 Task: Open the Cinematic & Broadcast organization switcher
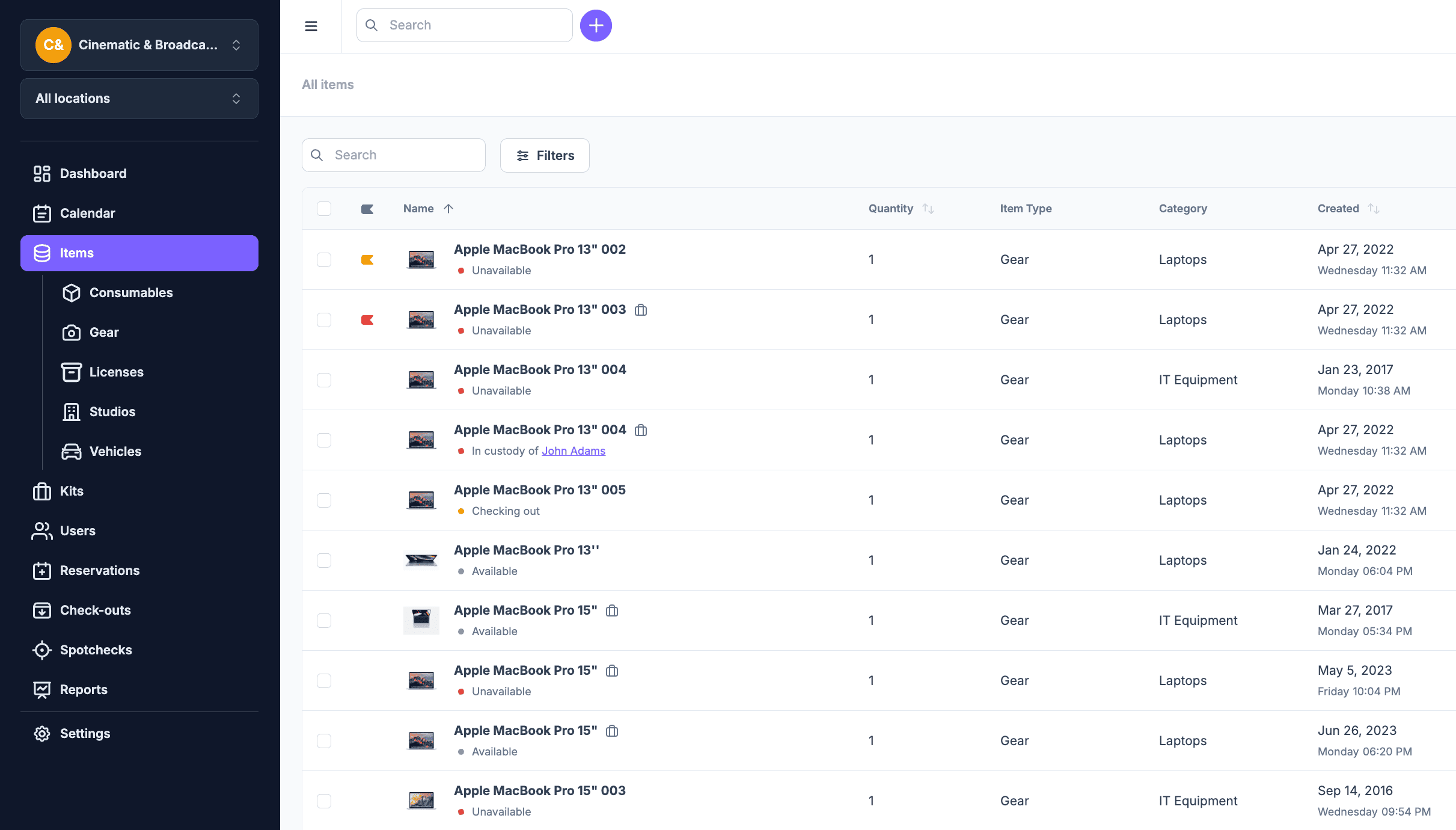pos(139,45)
